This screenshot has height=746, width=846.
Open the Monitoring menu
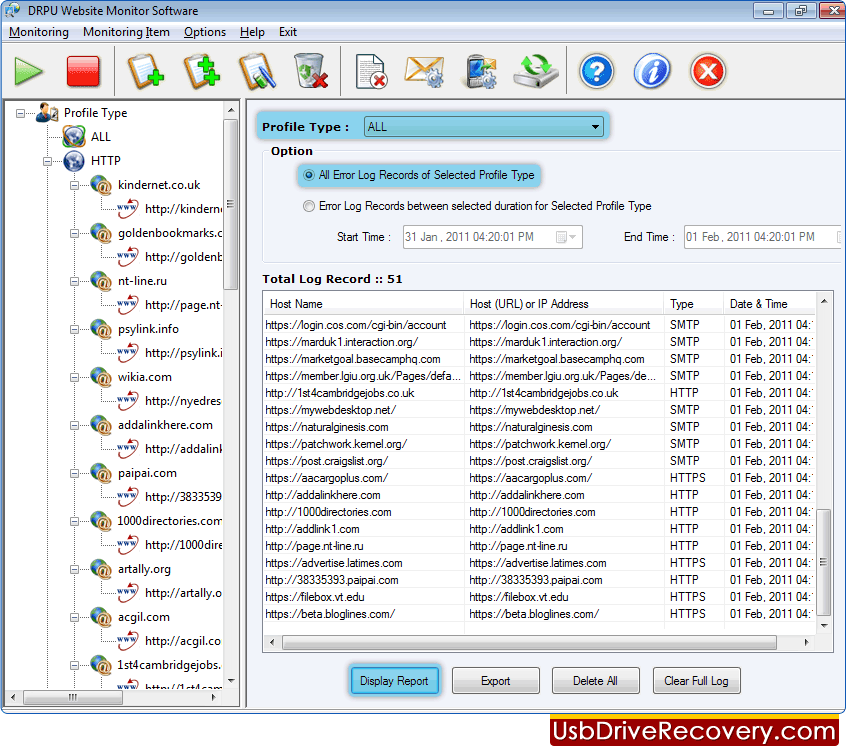pyautogui.click(x=39, y=32)
